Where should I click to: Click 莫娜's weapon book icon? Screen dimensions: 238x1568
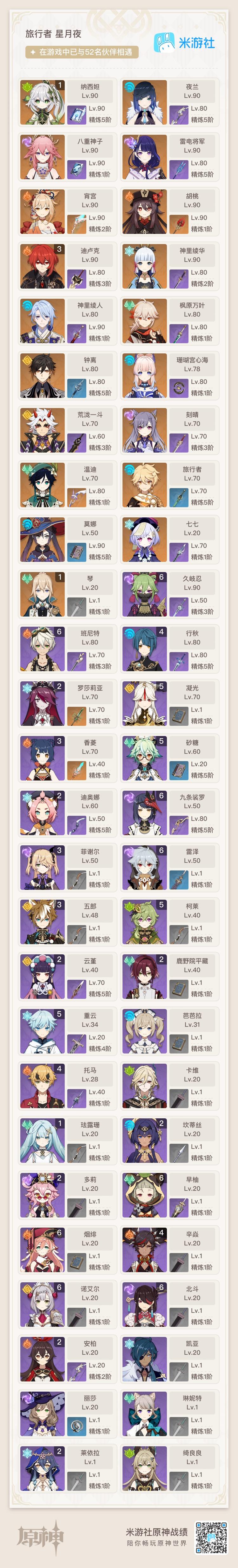pyautogui.click(x=76, y=551)
